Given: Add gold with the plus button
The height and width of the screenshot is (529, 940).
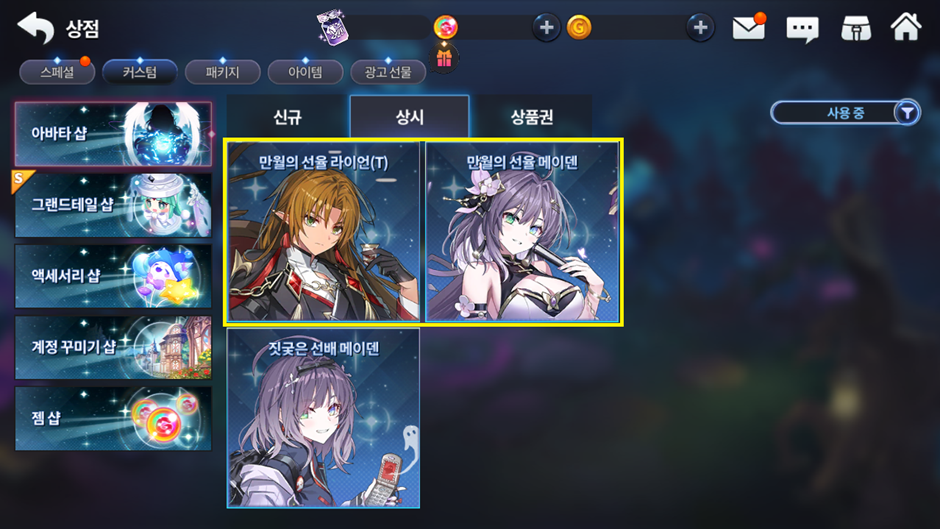Looking at the screenshot, I should (700, 28).
